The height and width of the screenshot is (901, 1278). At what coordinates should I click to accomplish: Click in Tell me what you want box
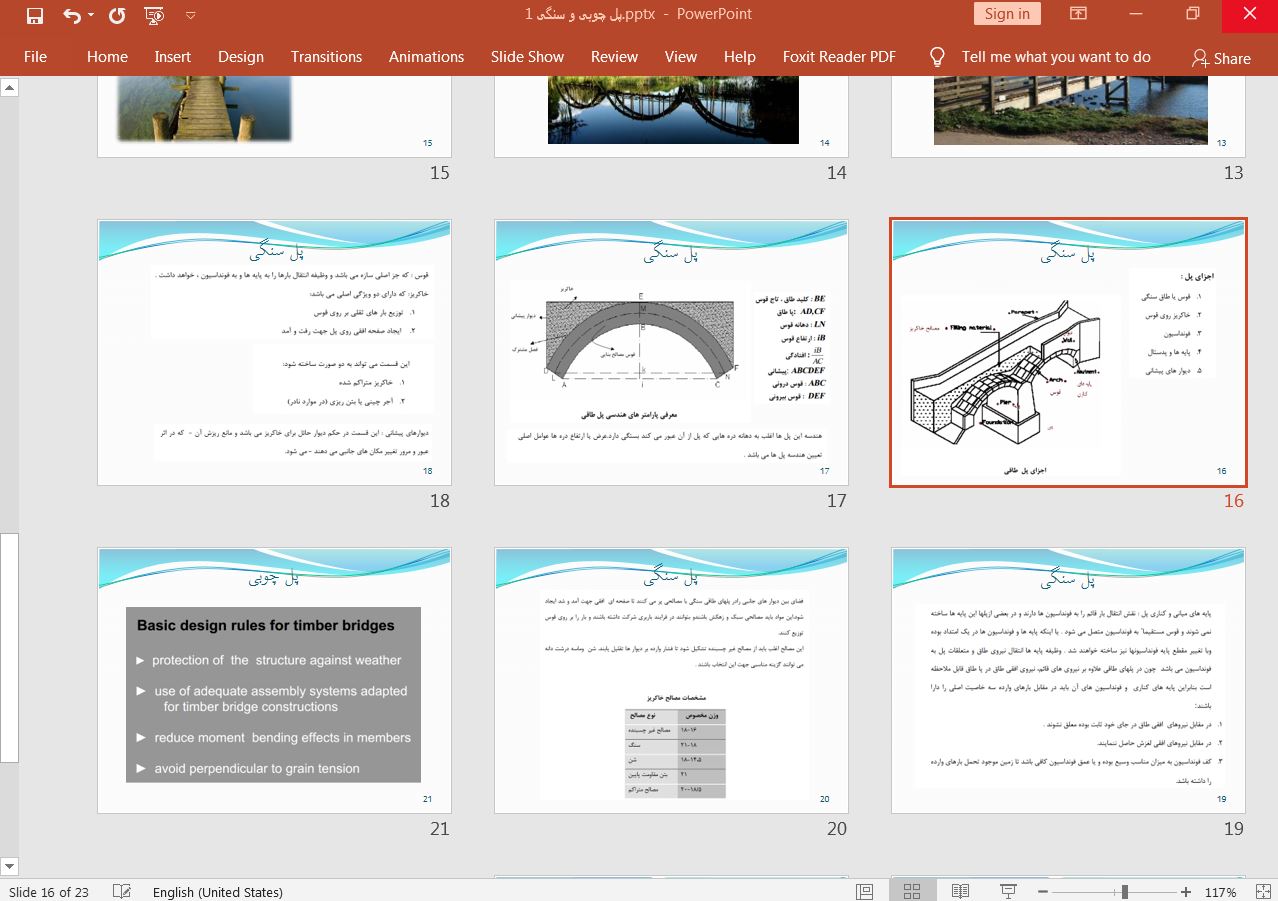point(1055,57)
